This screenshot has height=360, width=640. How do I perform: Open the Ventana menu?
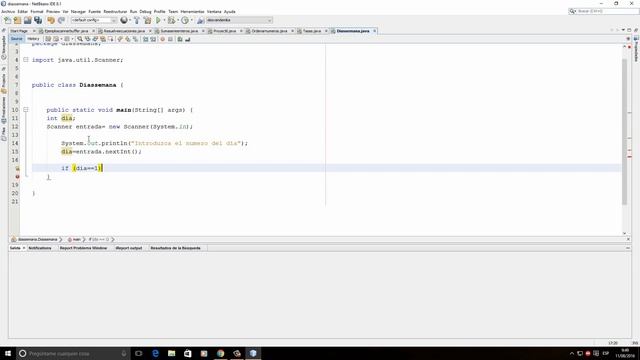tap(214, 11)
